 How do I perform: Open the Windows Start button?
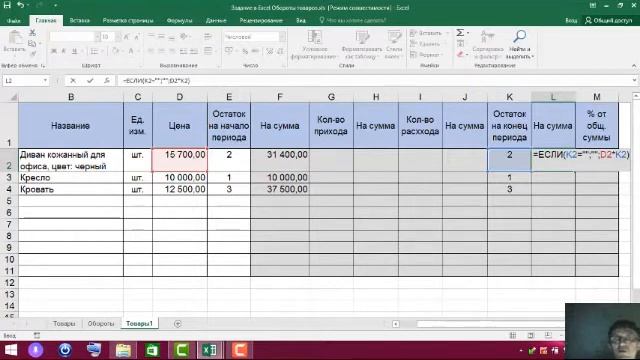(10, 350)
